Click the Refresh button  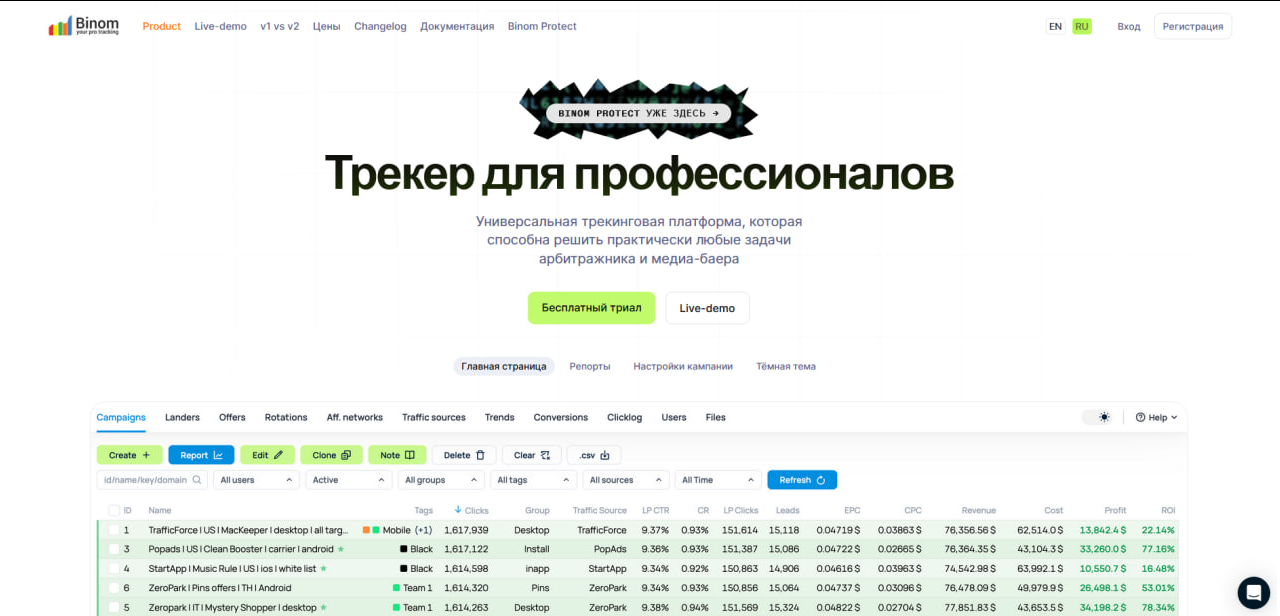(801, 480)
